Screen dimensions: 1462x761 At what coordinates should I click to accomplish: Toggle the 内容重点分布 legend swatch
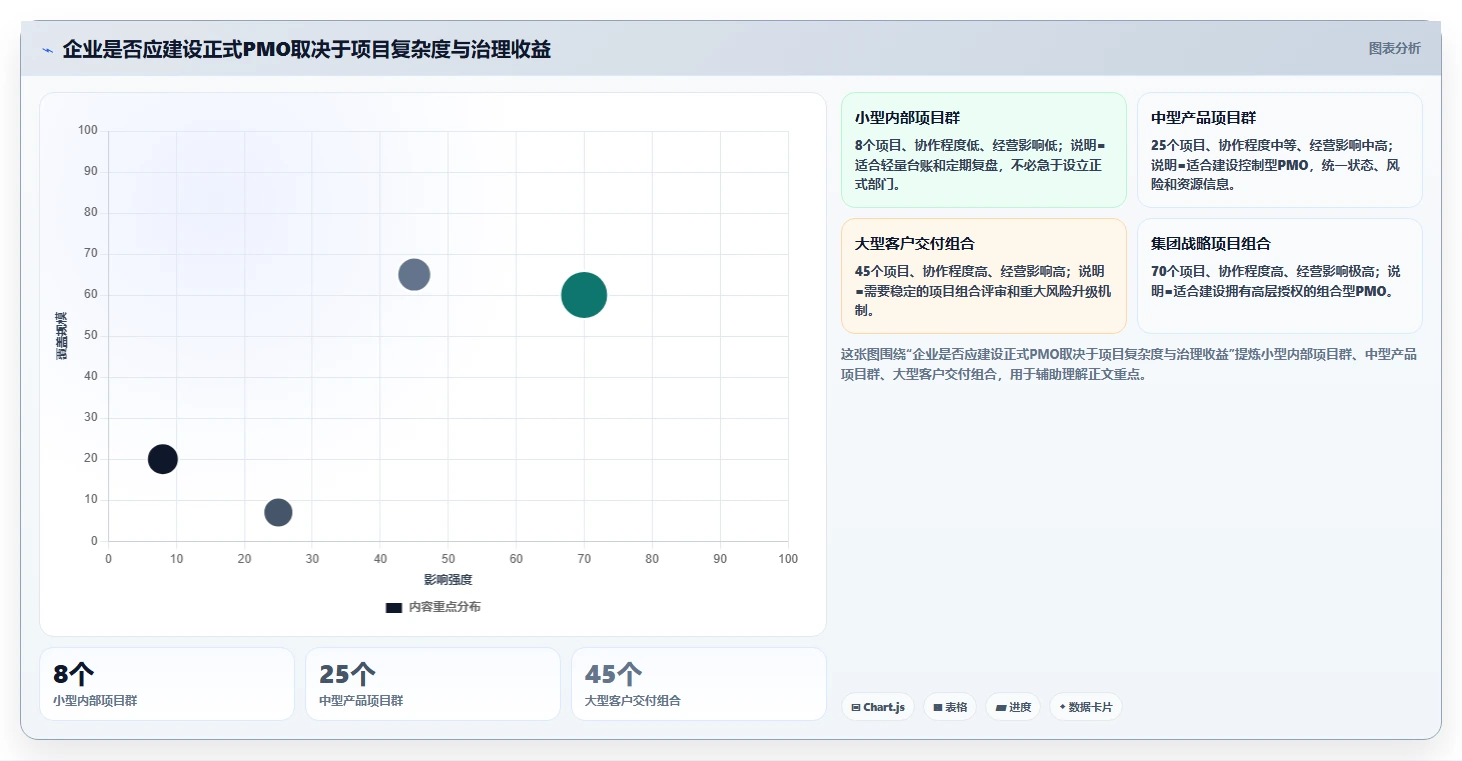coord(394,607)
